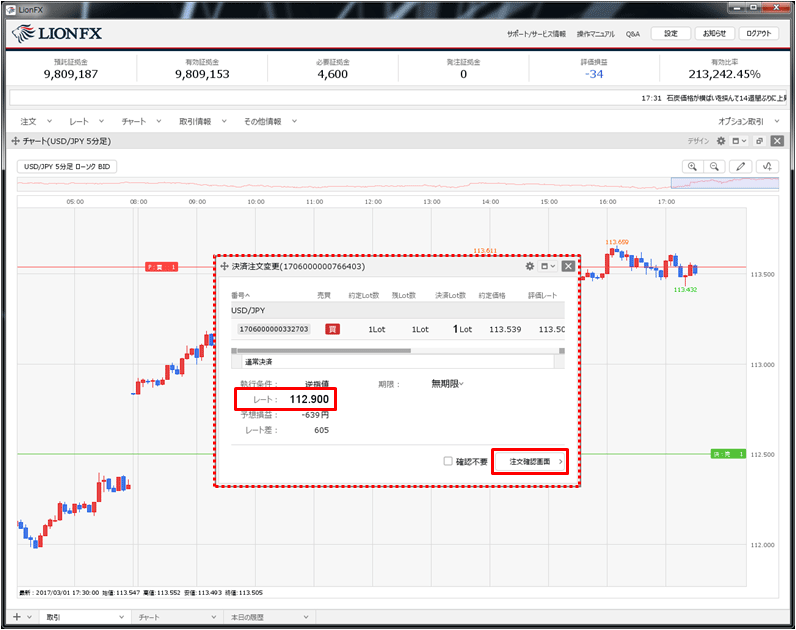This screenshot has width=796, height=630.
Task: Click the 注文確認画面 button
Action: pos(530,461)
